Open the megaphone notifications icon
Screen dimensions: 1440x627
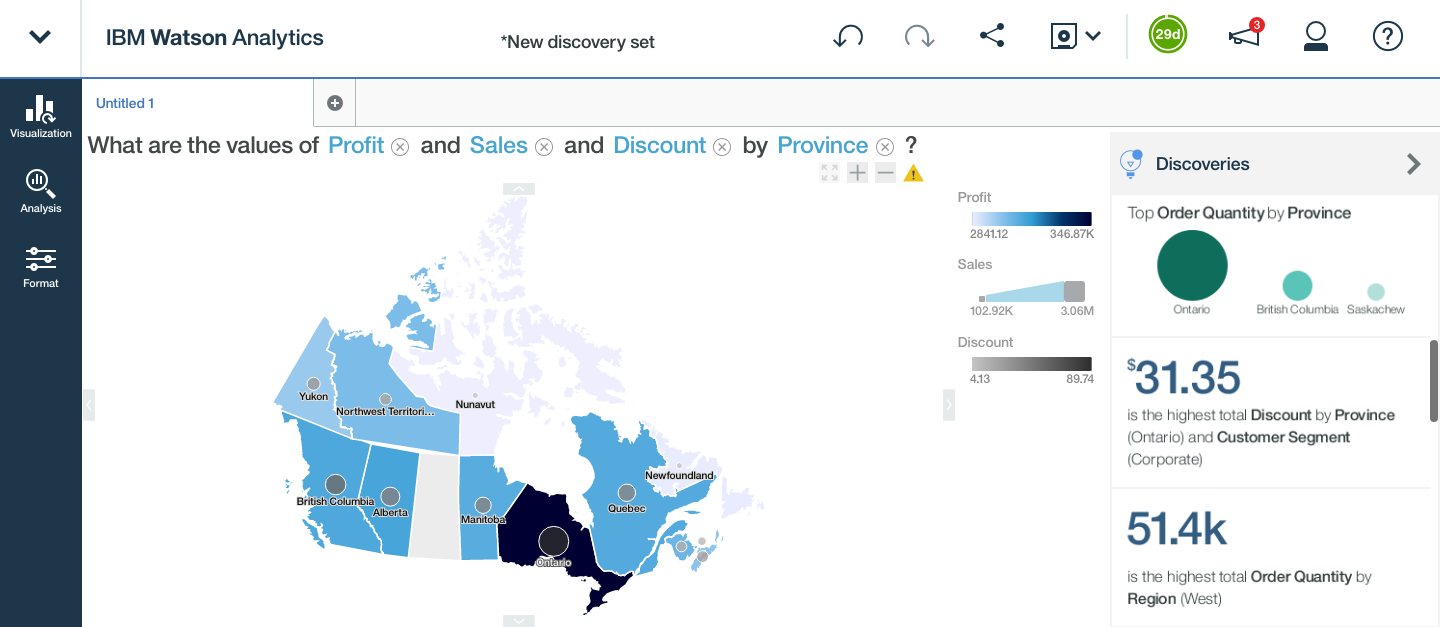pos(1245,36)
